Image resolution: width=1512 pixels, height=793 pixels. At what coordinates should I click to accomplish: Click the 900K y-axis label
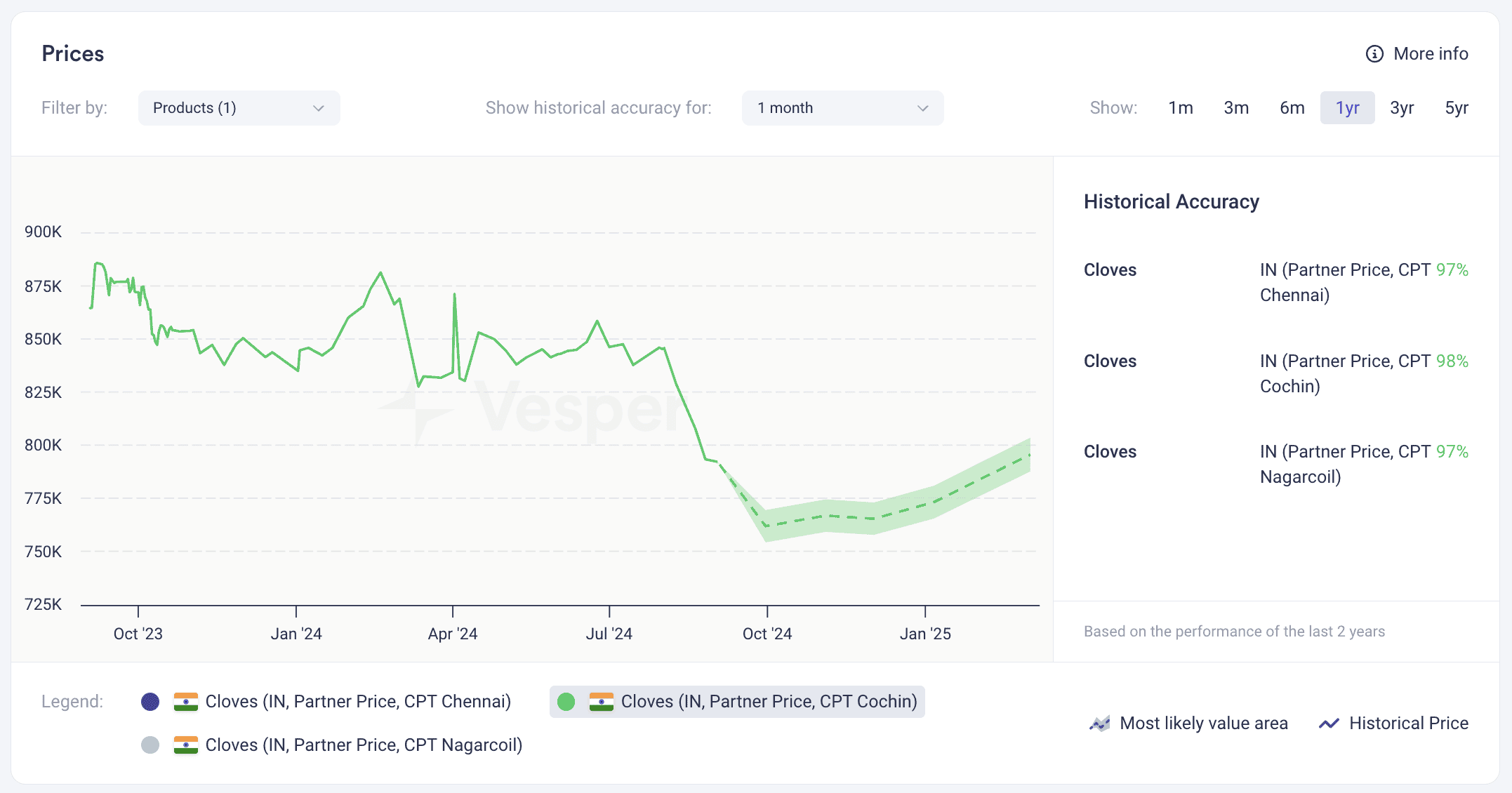click(44, 232)
